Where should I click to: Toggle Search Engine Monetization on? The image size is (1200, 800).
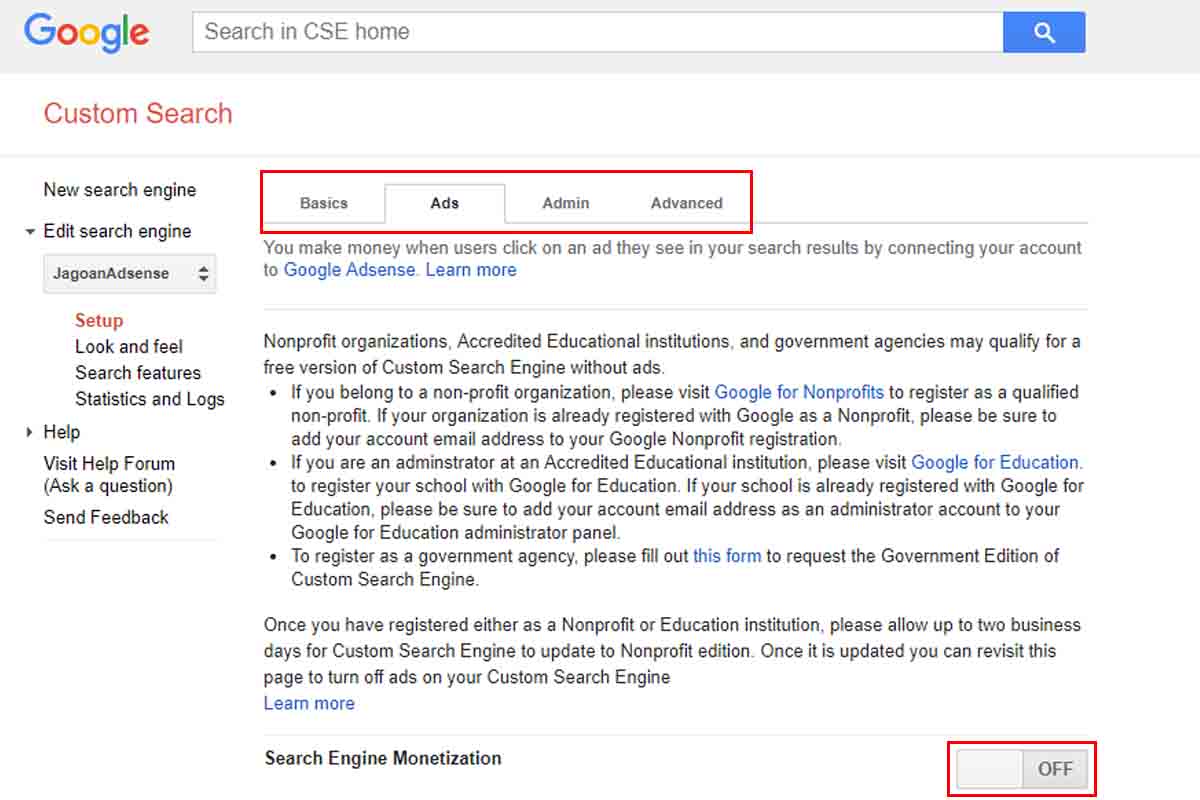click(x=1021, y=769)
